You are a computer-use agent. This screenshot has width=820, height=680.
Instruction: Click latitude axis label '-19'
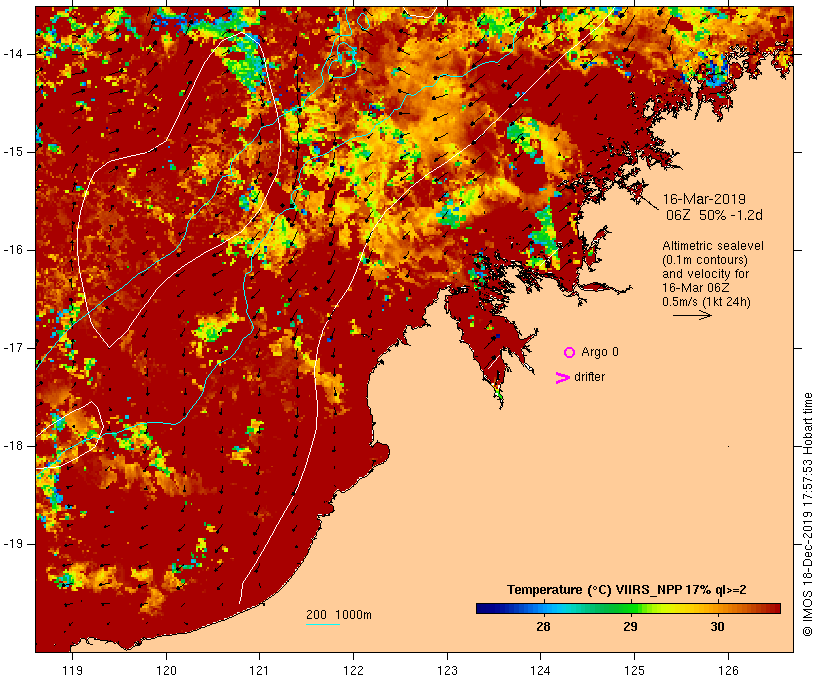[x=13, y=544]
